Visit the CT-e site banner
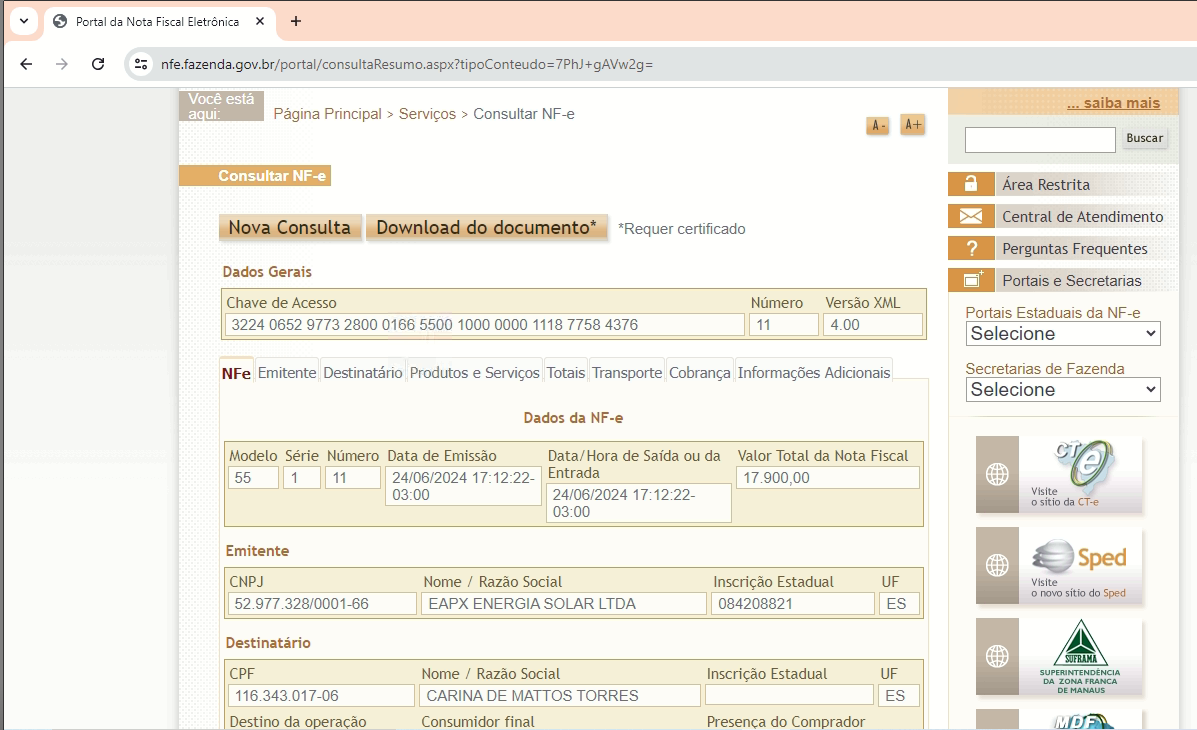The width and height of the screenshot is (1197, 730). point(1058,474)
